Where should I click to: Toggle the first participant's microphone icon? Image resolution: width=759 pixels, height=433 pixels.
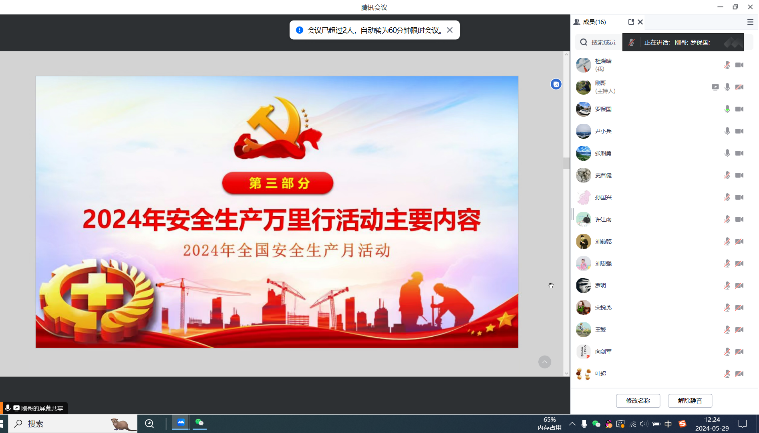727,65
